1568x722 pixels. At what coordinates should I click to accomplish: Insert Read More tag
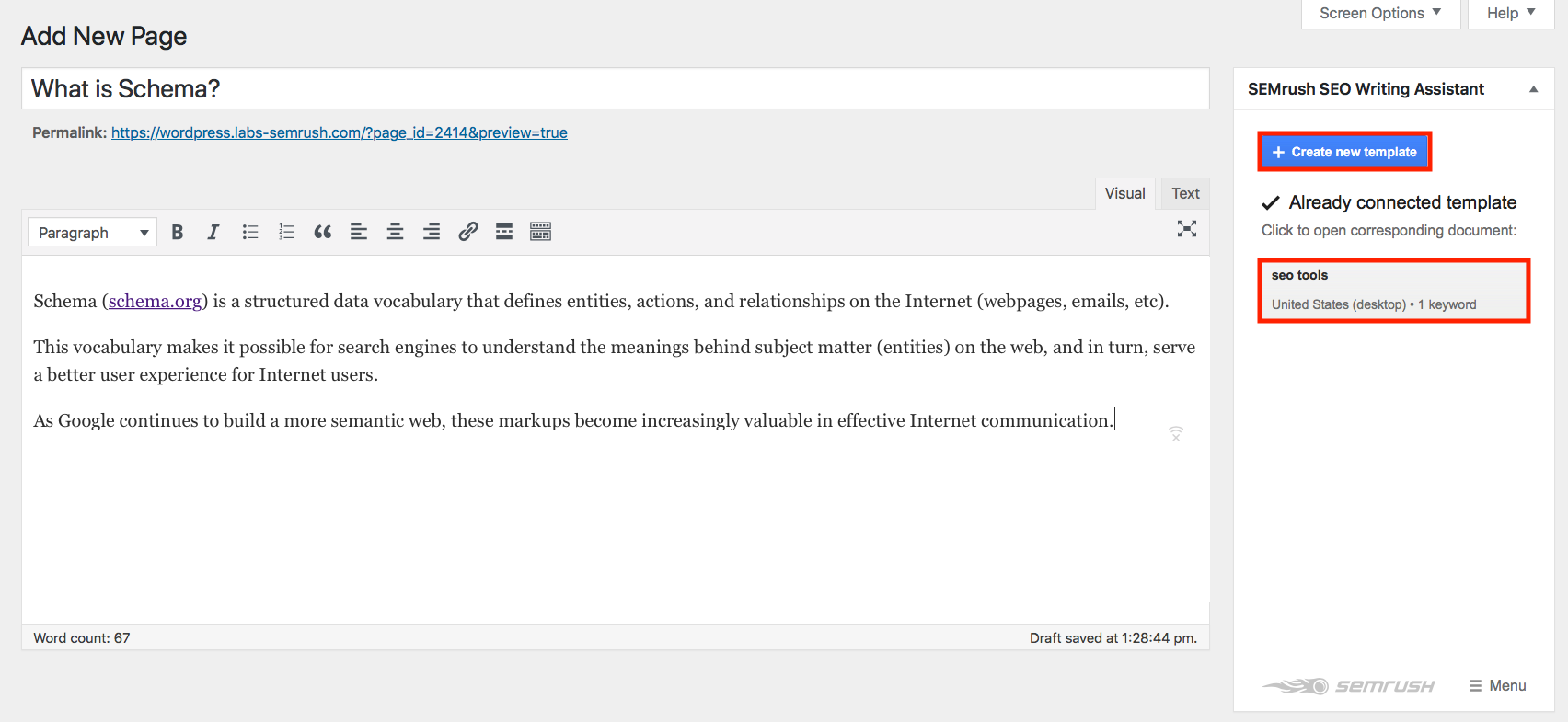[x=504, y=232]
